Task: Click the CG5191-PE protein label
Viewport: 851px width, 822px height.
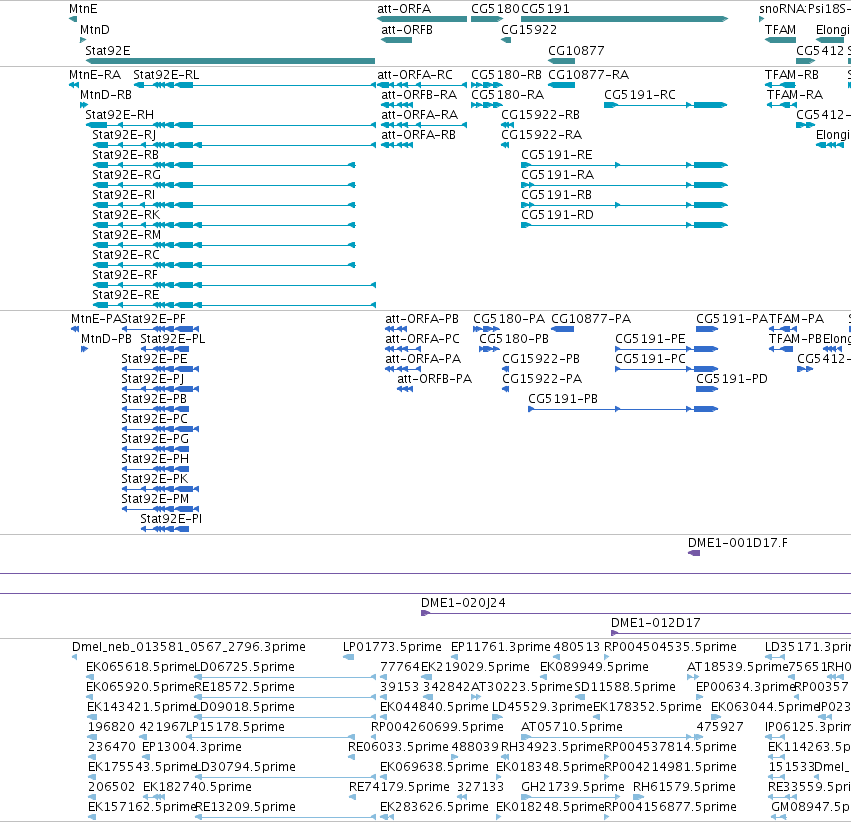Action: point(650,339)
